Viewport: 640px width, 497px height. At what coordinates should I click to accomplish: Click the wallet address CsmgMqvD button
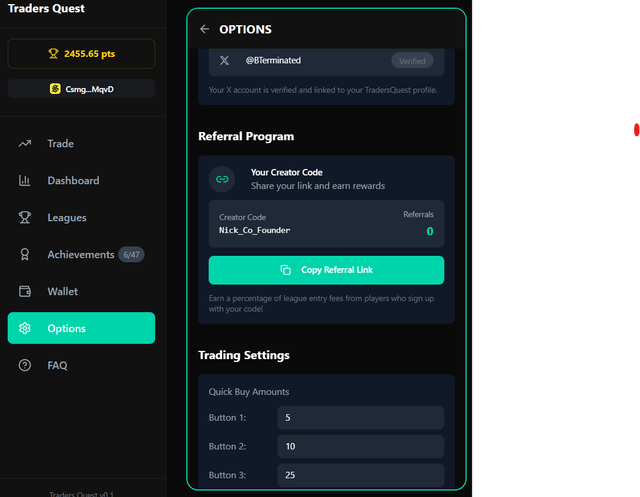coord(81,89)
